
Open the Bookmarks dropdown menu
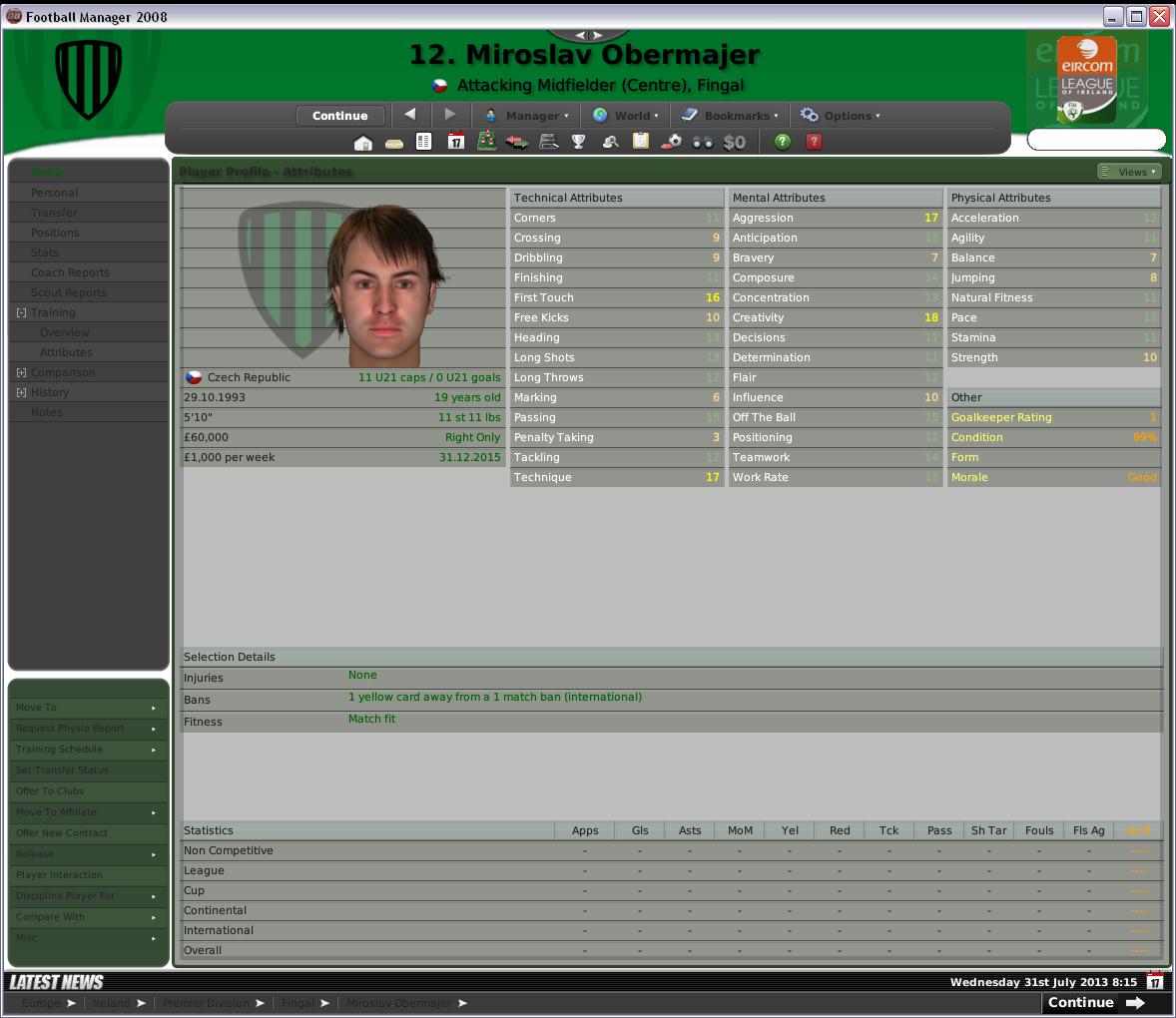click(x=730, y=116)
